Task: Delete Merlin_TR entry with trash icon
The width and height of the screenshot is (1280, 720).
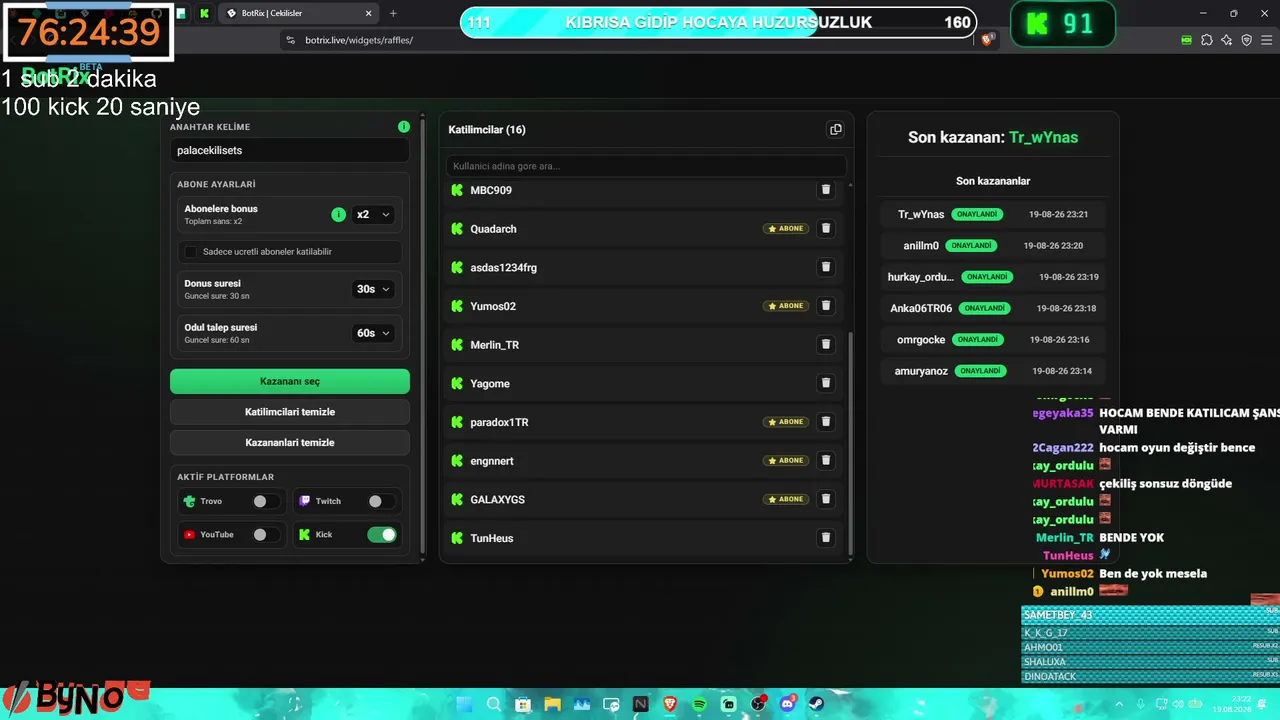Action: [x=826, y=345]
